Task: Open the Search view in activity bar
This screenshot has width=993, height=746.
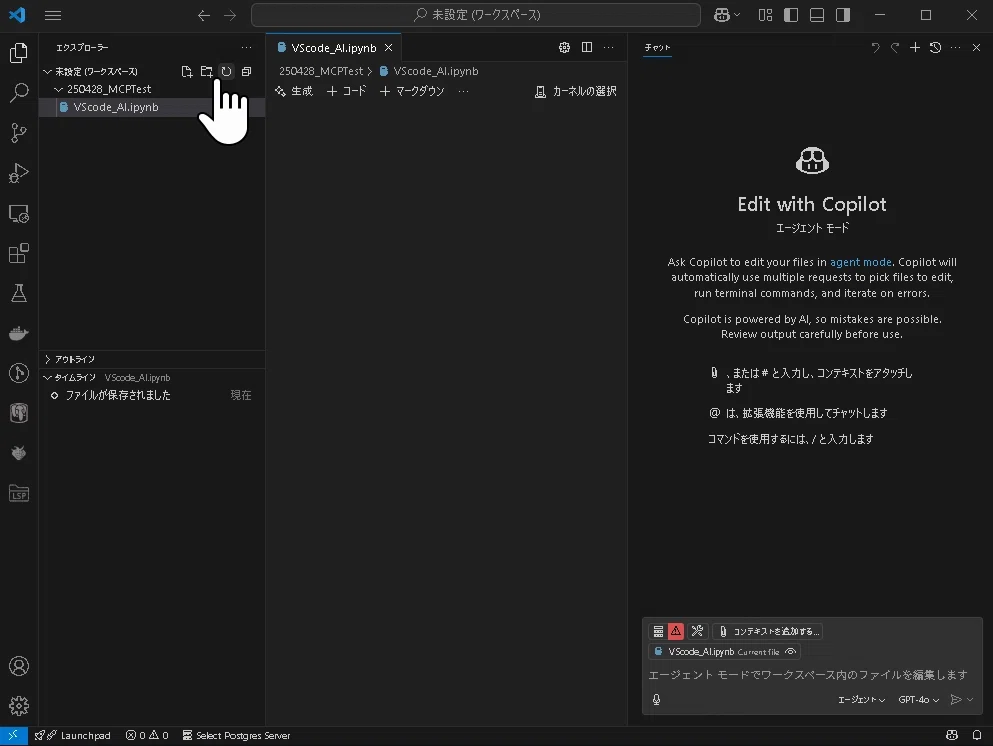Action: tap(19, 93)
